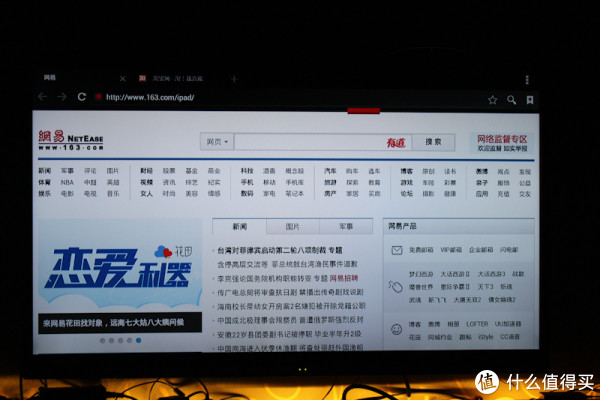Open the 来网易花田找对象 banner caption

click(x=120, y=323)
